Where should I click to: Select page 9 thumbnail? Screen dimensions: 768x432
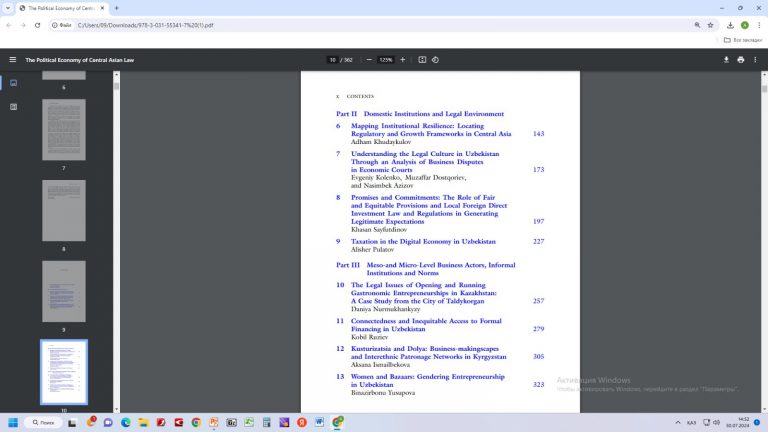[64, 291]
